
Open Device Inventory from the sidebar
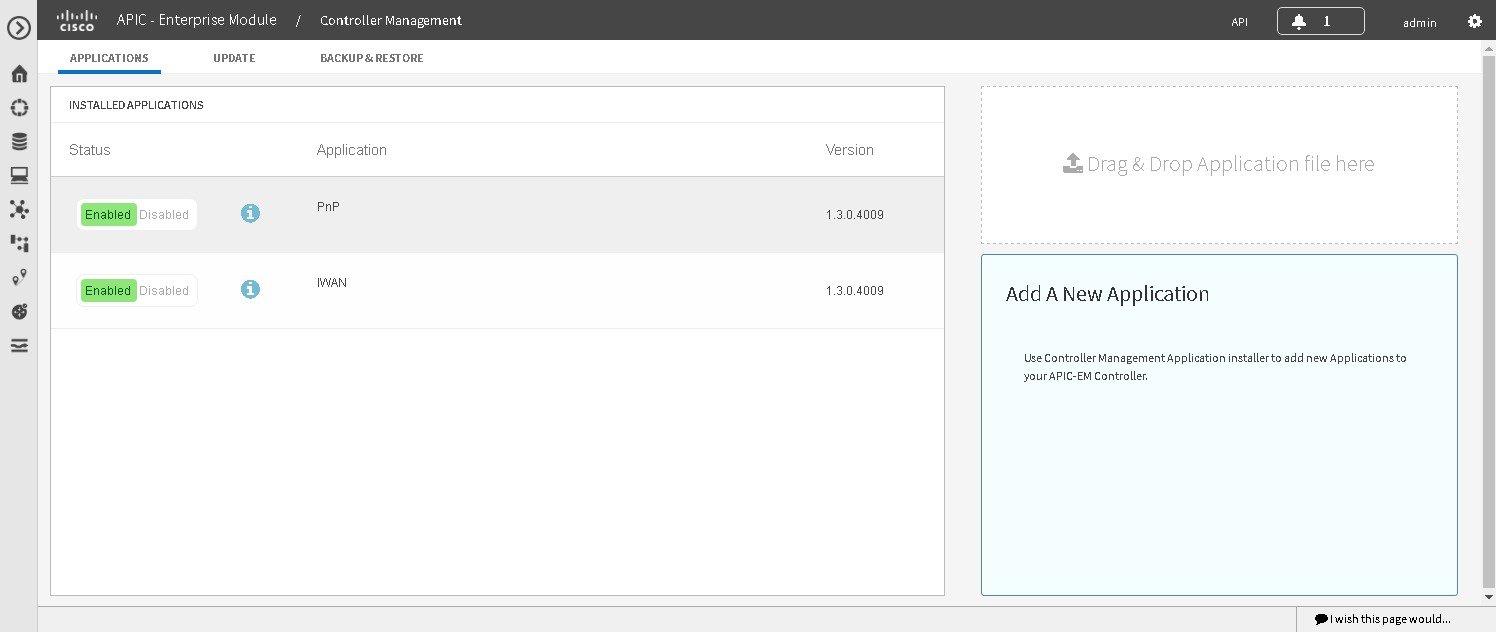(x=18, y=140)
